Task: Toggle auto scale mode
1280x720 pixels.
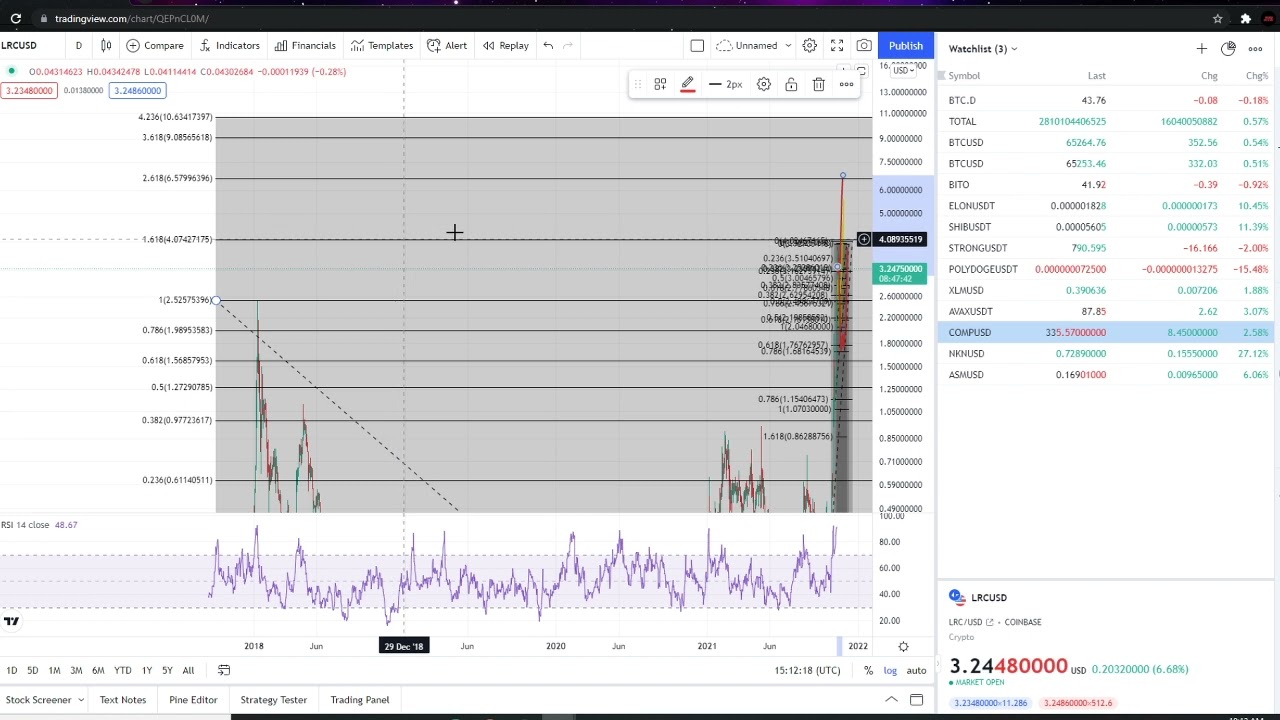Action: tap(916, 671)
